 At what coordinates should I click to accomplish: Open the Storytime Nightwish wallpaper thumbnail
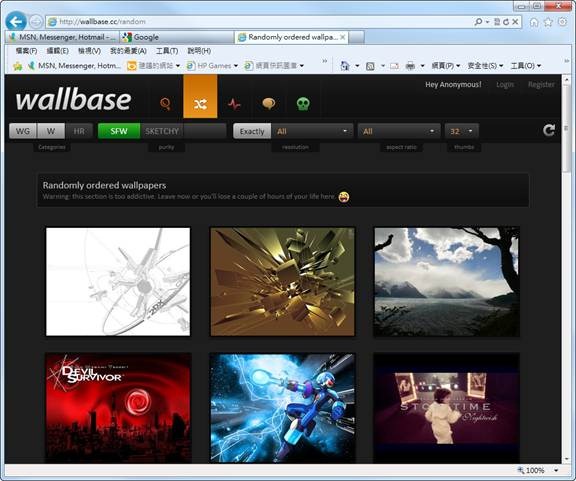point(447,408)
